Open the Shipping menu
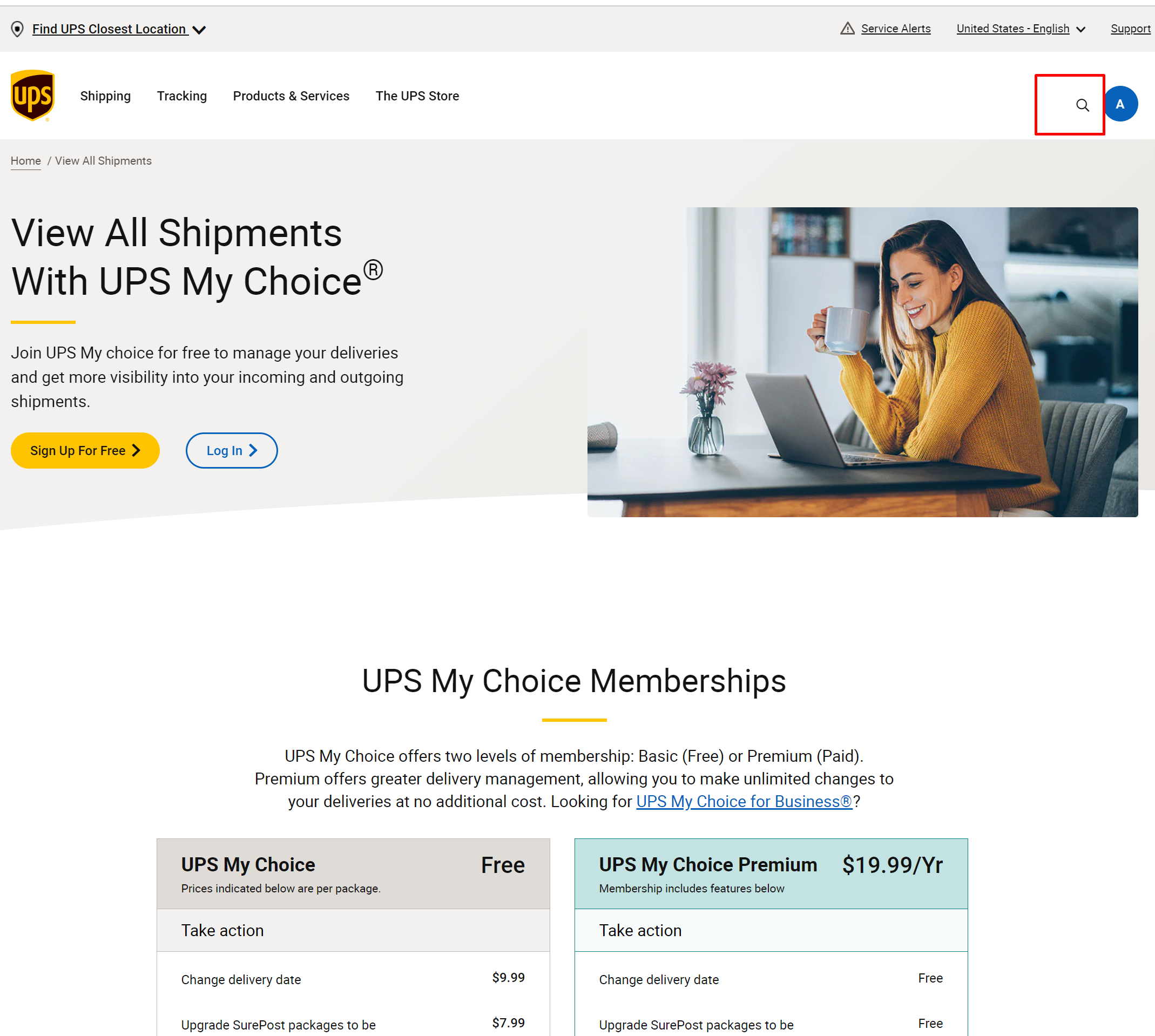The height and width of the screenshot is (1036, 1155). pos(105,96)
